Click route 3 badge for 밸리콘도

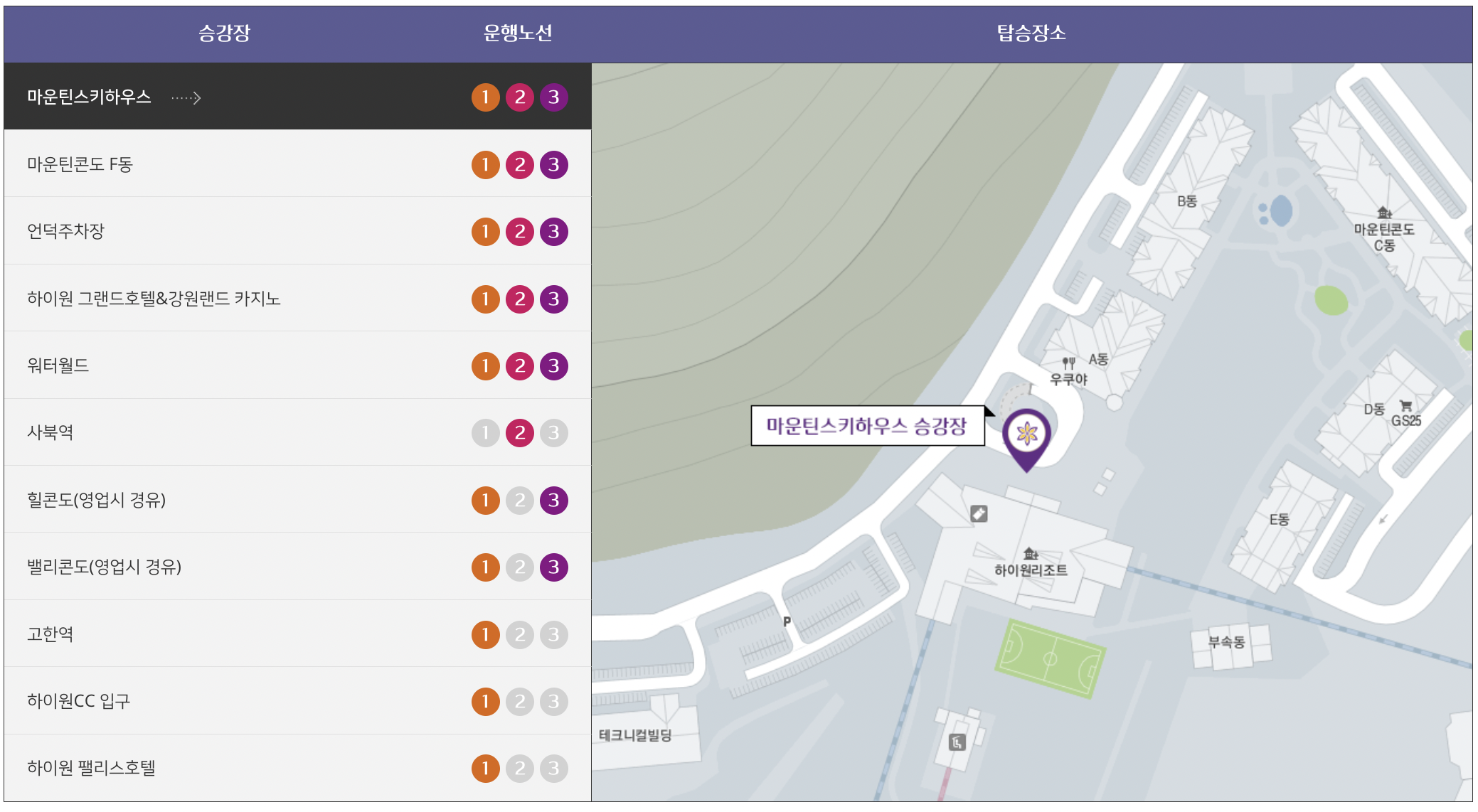(554, 567)
